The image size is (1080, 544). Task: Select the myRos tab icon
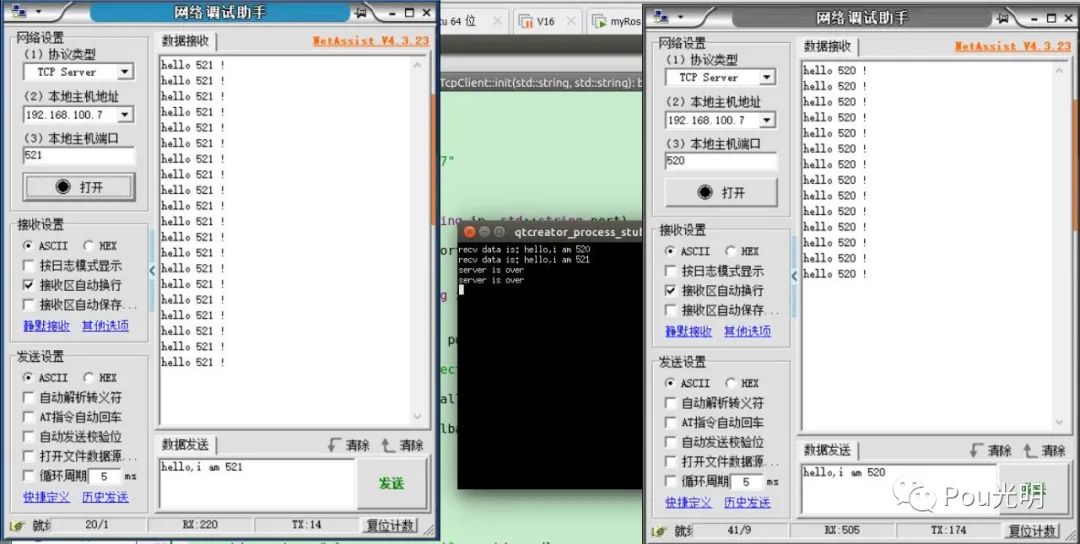click(x=599, y=21)
